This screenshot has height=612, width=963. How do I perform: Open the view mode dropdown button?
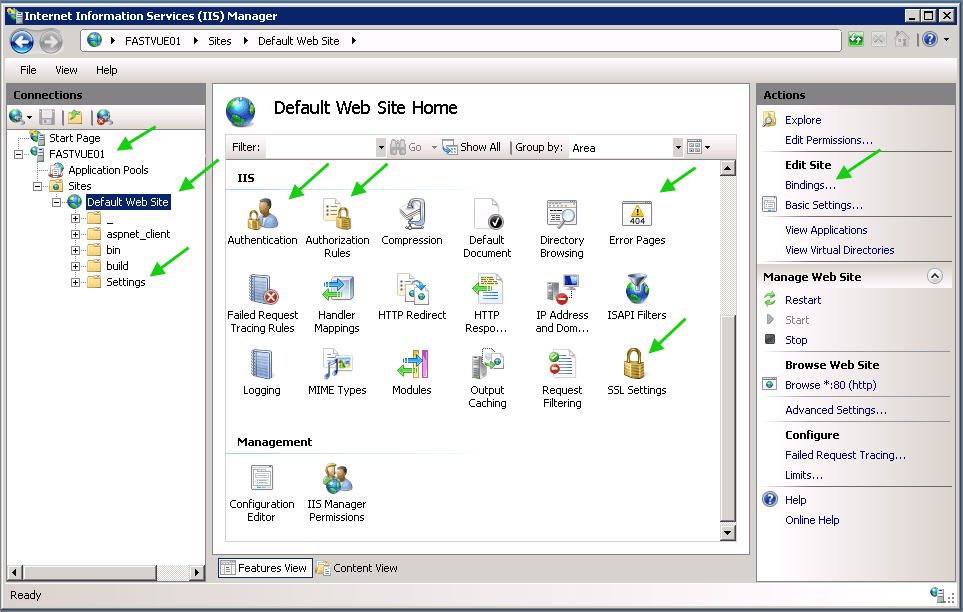[699, 147]
